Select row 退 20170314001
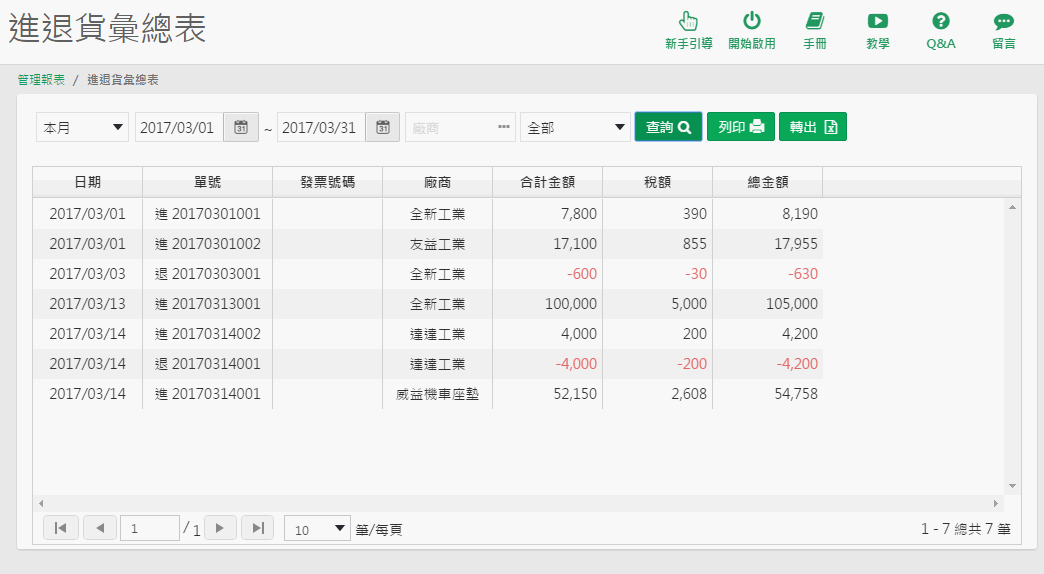 [427, 364]
